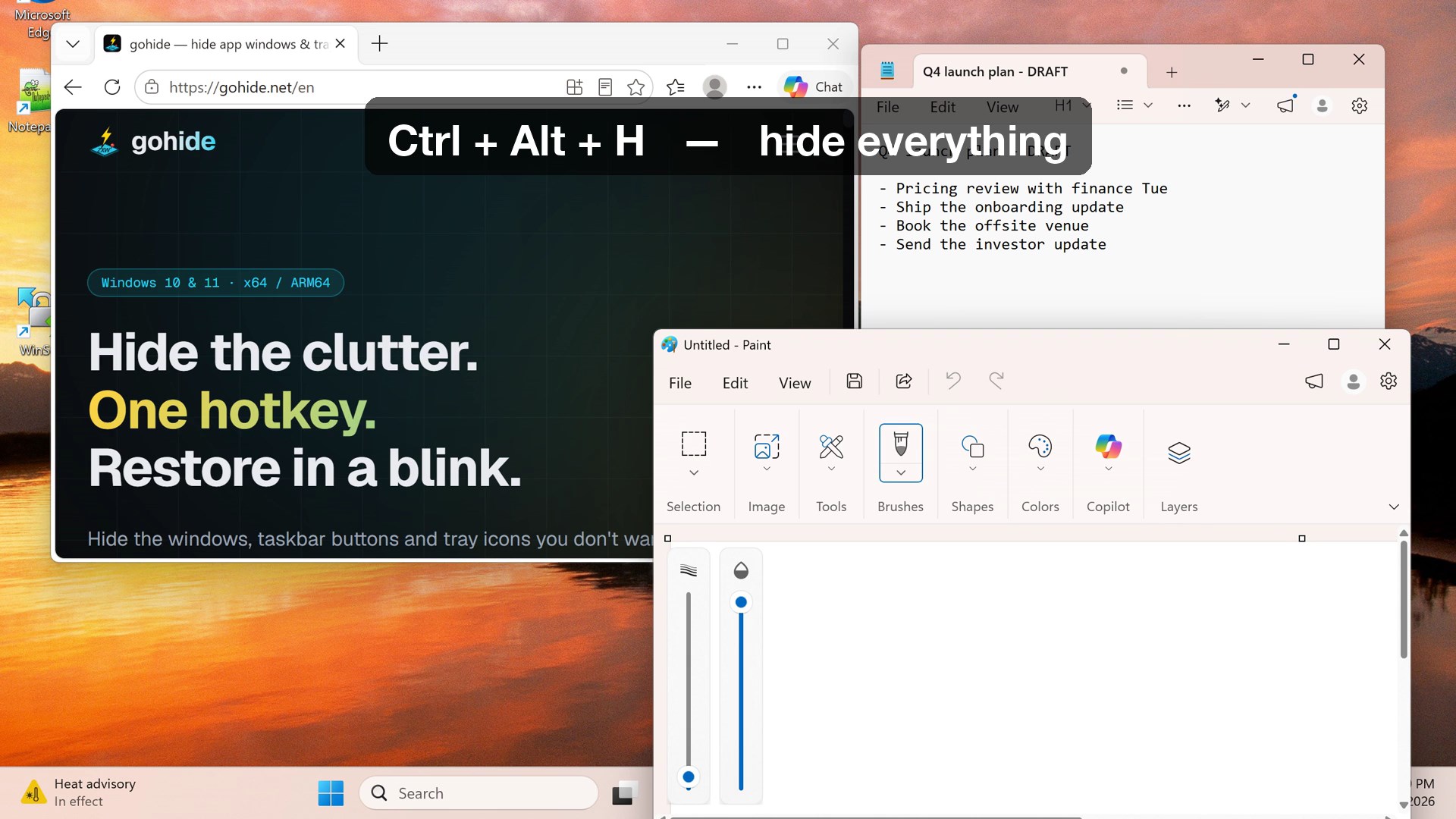This screenshot has width=1456, height=819.
Task: Open the Shapes gallery icon
Action: (x=972, y=447)
